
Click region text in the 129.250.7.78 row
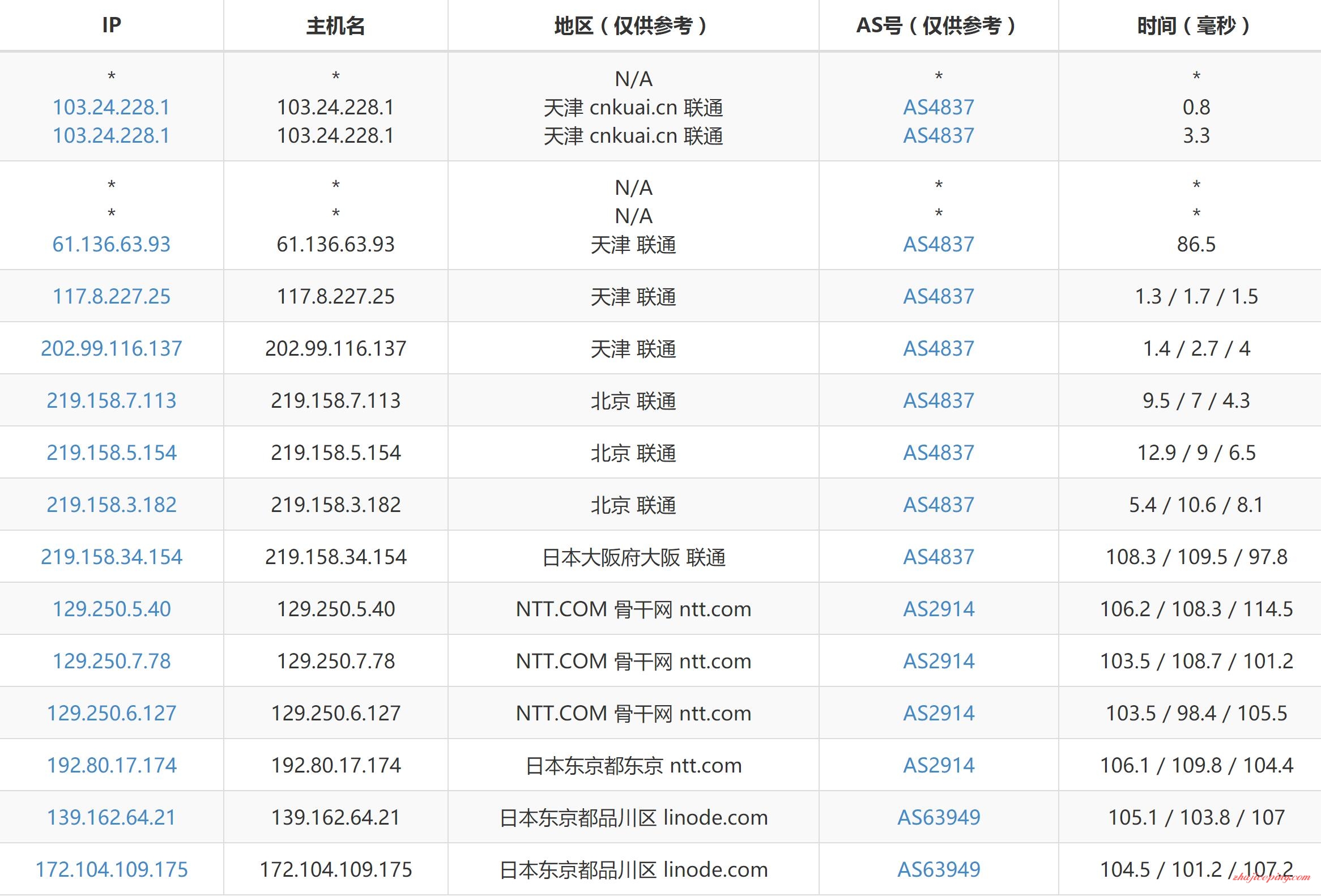[633, 662]
